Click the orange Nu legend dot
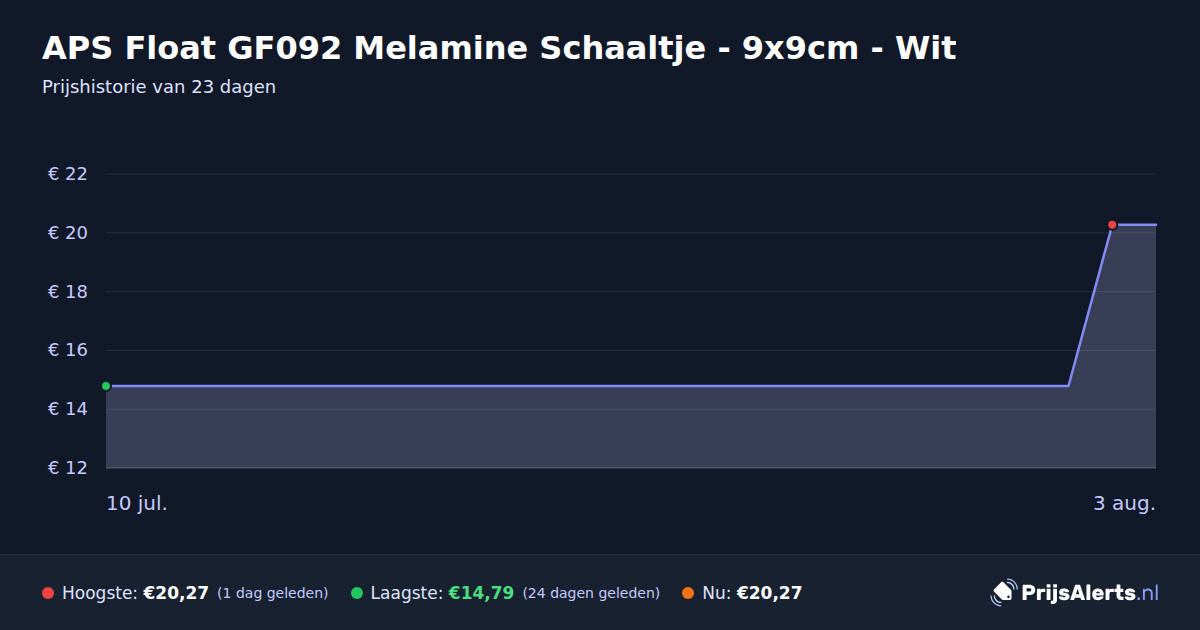Image resolution: width=1200 pixels, height=630 pixels. point(688,593)
